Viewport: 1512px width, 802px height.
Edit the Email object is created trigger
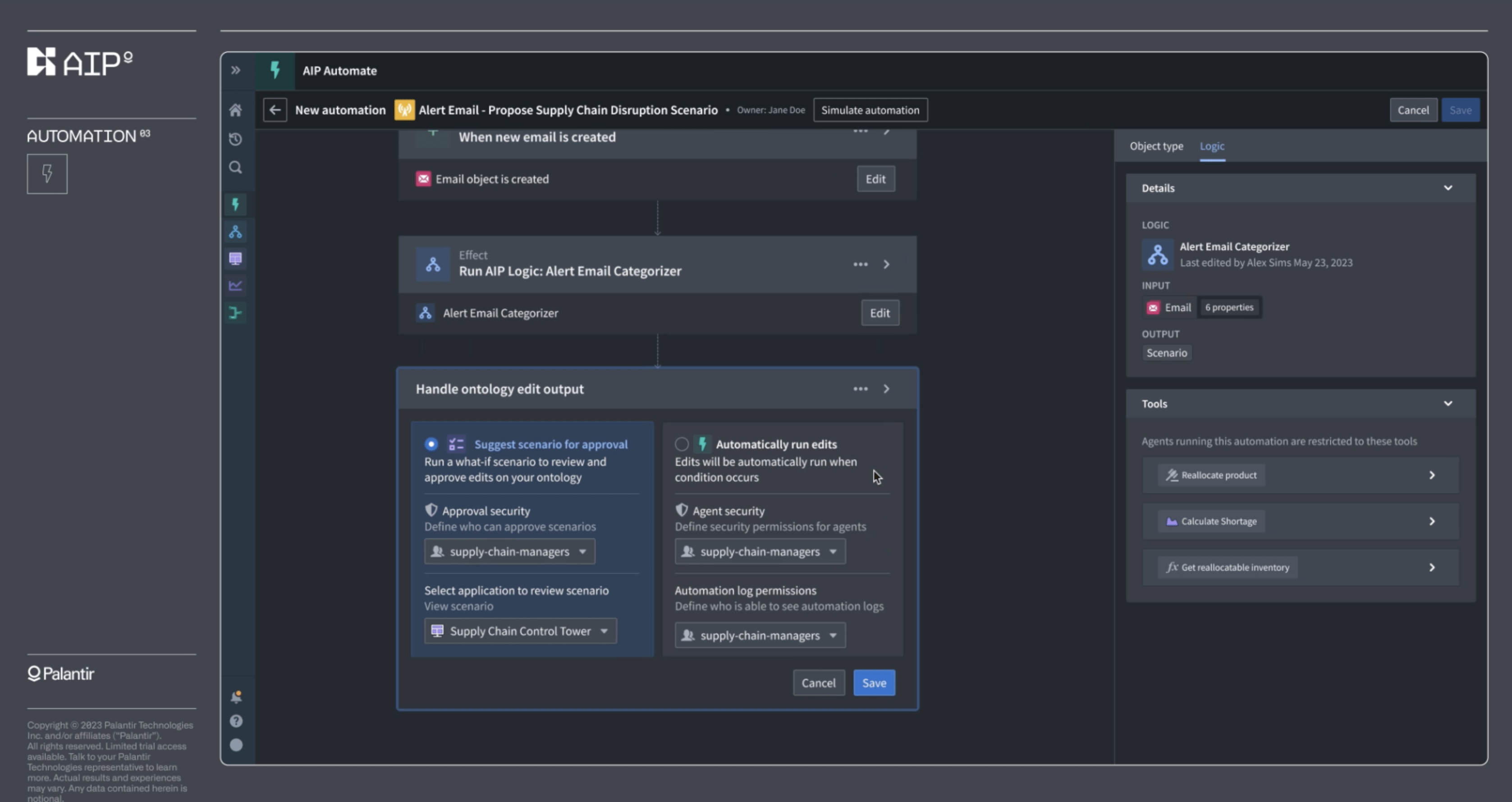point(876,179)
